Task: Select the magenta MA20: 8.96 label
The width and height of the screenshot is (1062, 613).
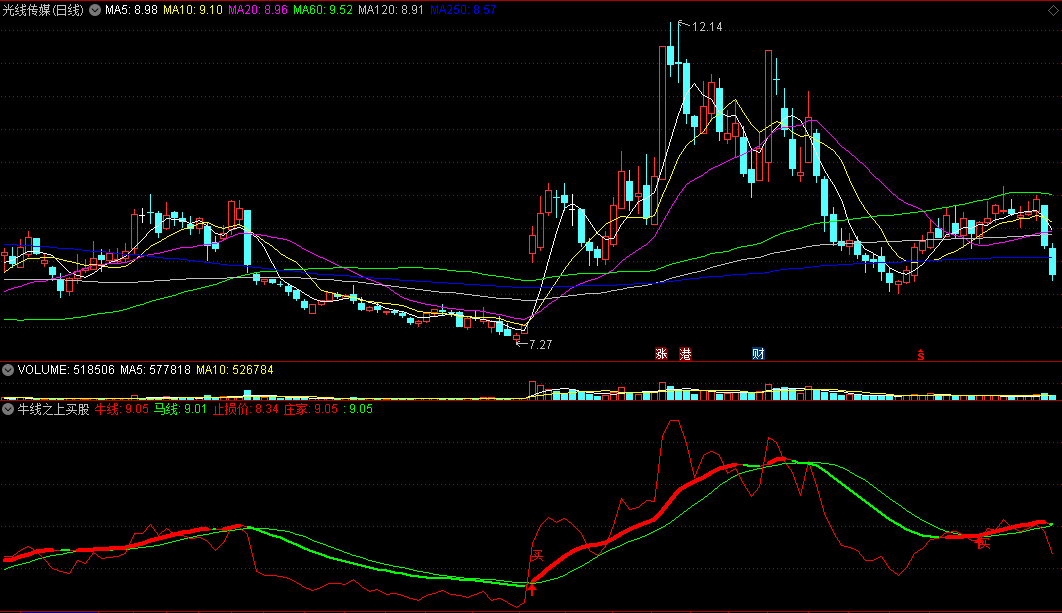Action: 257,10
